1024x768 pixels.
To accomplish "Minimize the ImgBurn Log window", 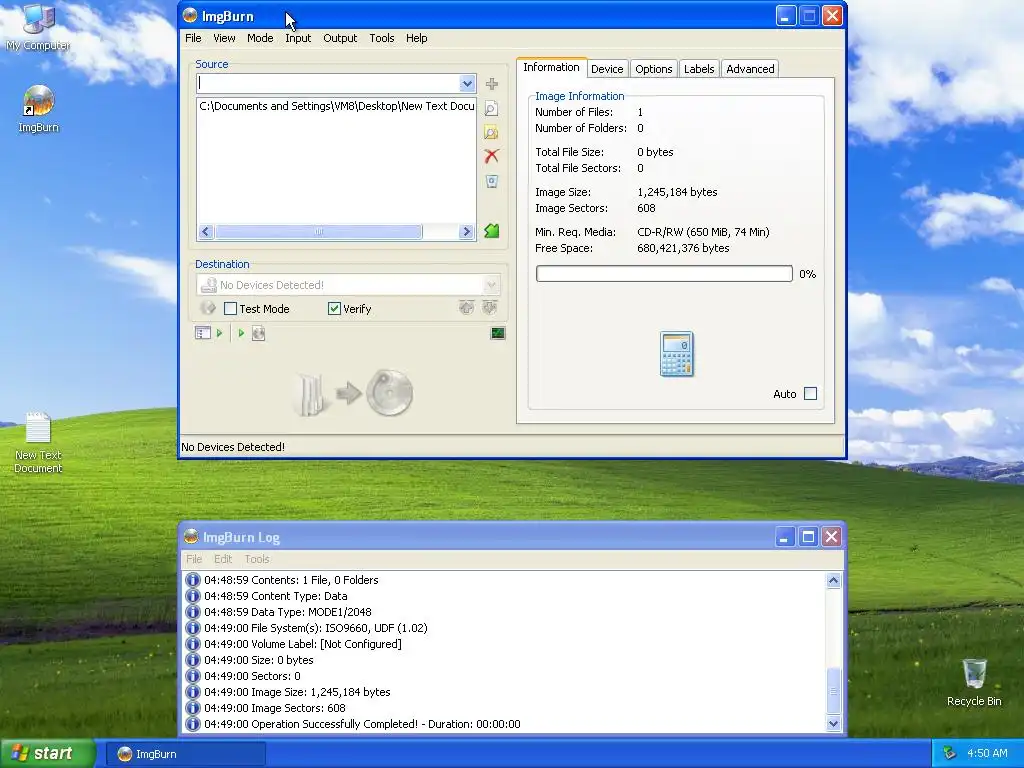I will point(784,537).
